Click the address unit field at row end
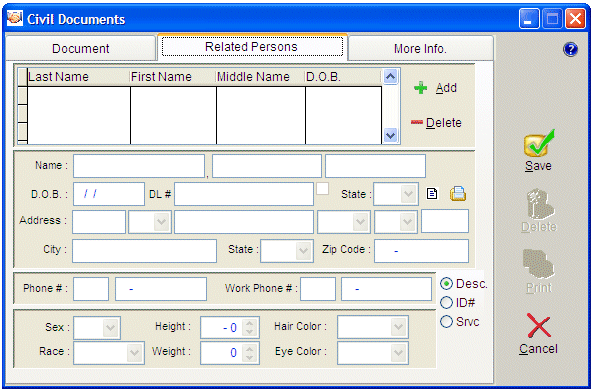 [445, 221]
